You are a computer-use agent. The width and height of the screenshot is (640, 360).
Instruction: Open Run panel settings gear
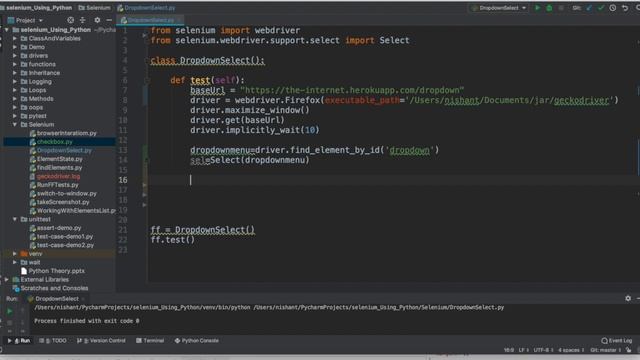click(628, 298)
